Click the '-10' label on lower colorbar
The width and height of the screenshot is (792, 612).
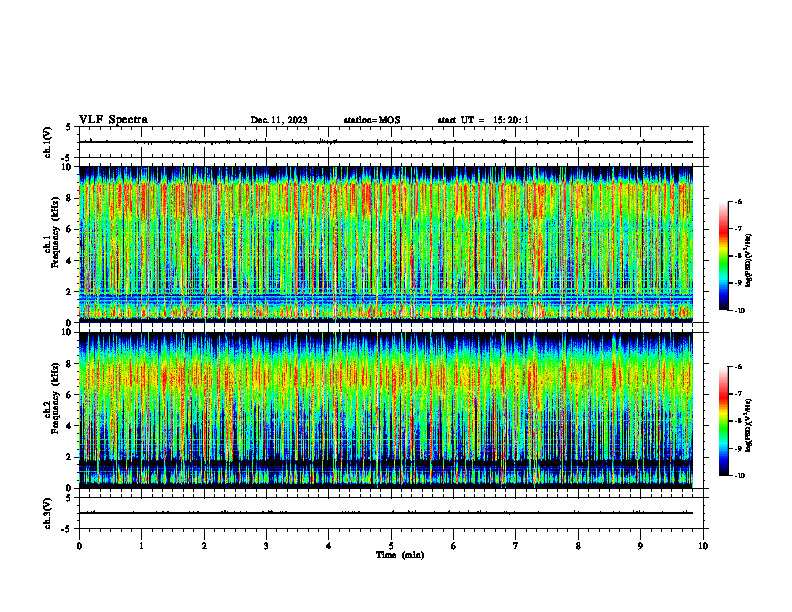point(739,476)
